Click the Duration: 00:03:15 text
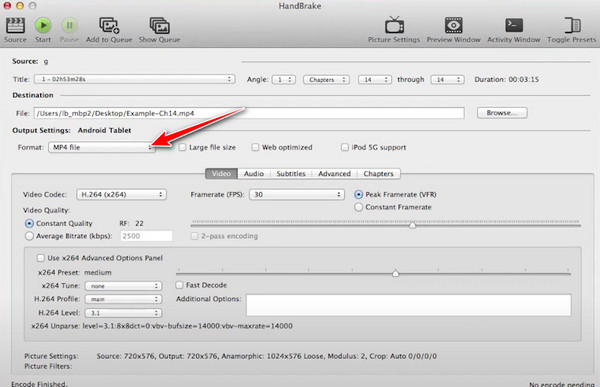Viewport: 600px width, 387px height. 507,80
